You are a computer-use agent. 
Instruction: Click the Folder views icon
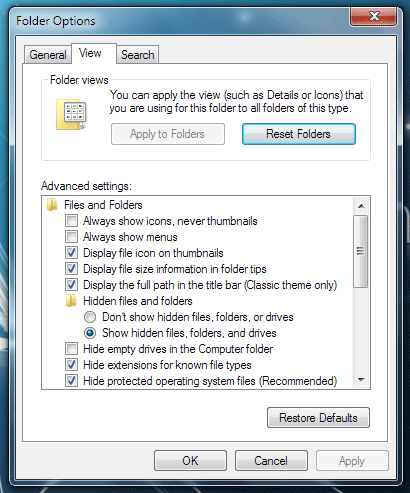click(71, 114)
